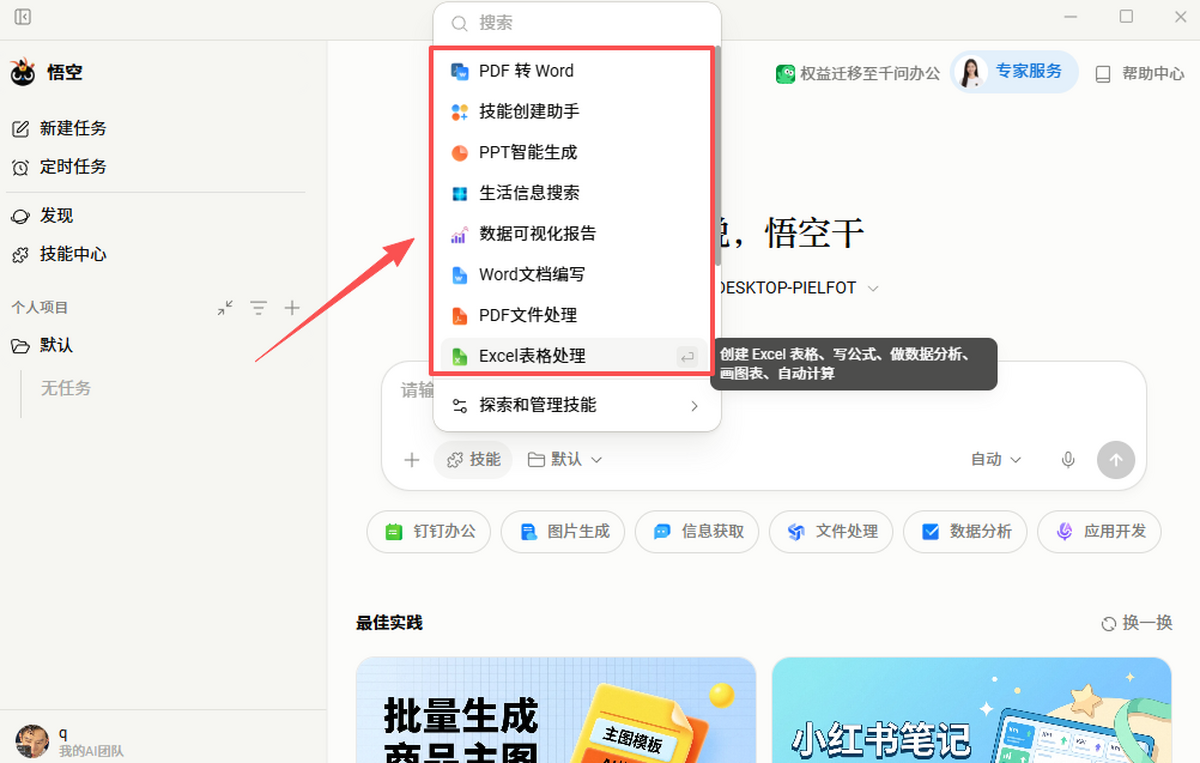The width and height of the screenshot is (1200, 763).
Task: Click the chart icon of 数据可视化报告
Action: 460,234
